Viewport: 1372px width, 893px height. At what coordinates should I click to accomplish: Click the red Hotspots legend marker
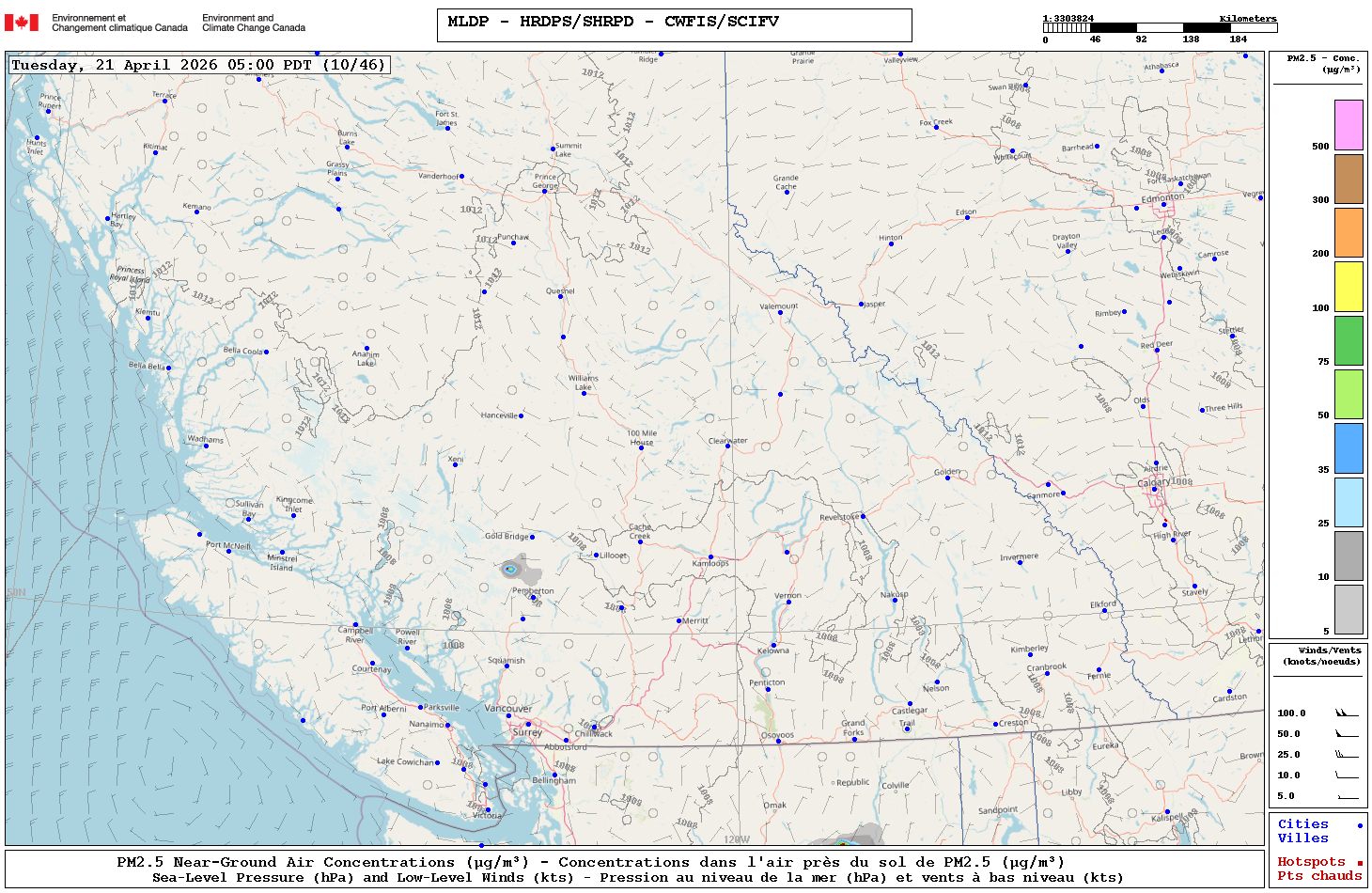click(x=1359, y=863)
